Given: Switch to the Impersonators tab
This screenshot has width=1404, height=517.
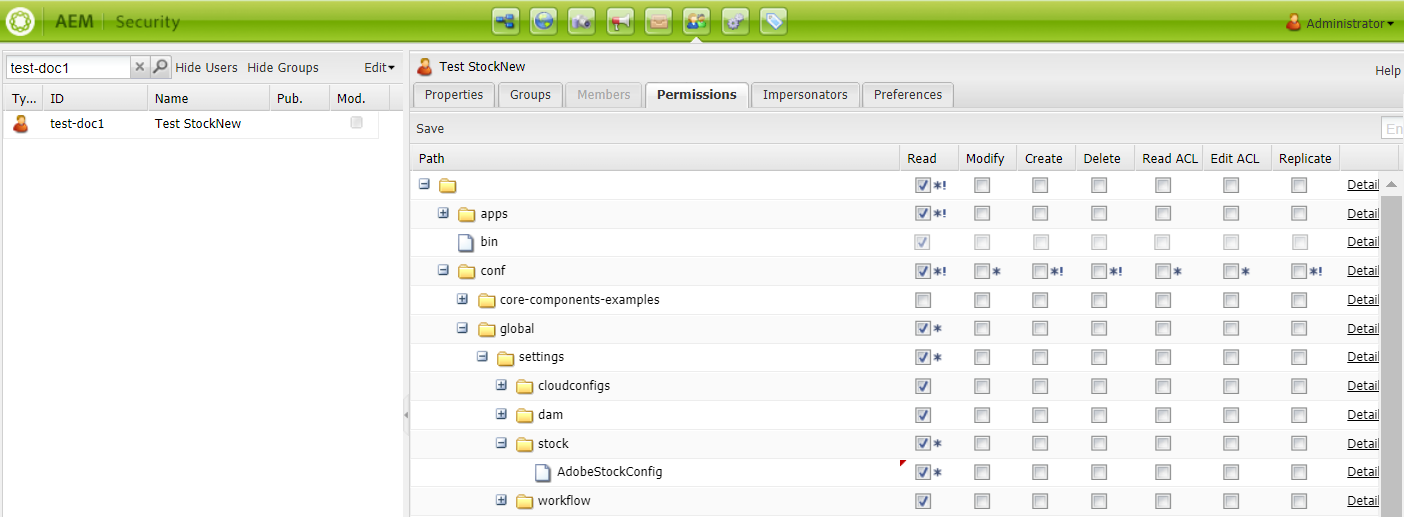Looking at the screenshot, I should coord(805,95).
